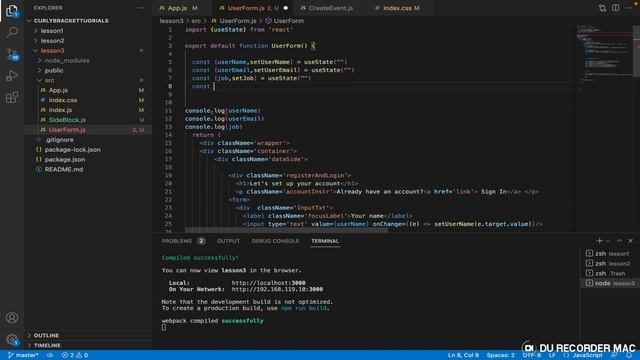This screenshot has height=360, width=640.
Task: Select the zsh Trash terminal
Action: click(x=610, y=273)
